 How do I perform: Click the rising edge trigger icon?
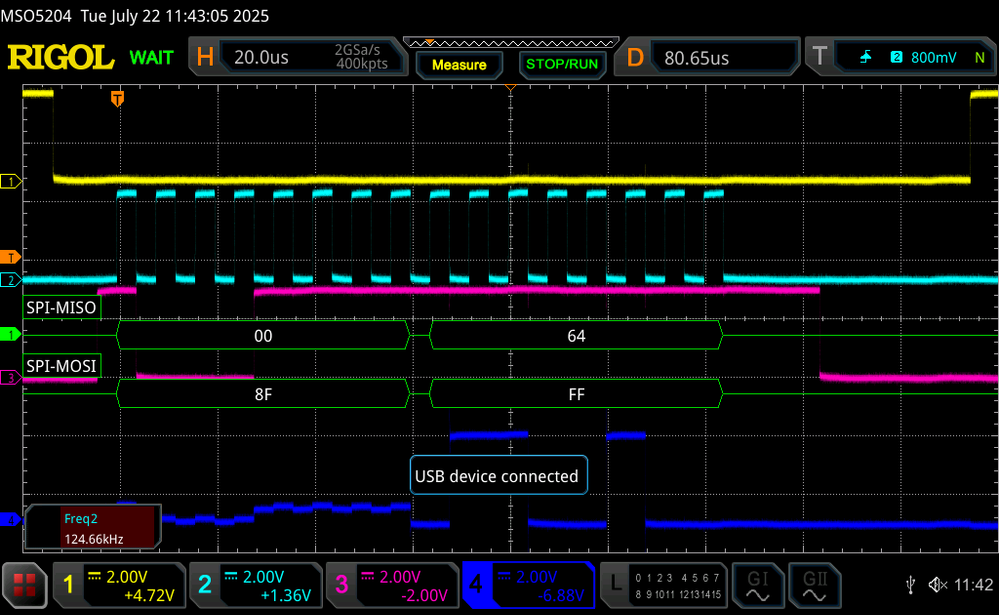pyautogui.click(x=865, y=57)
